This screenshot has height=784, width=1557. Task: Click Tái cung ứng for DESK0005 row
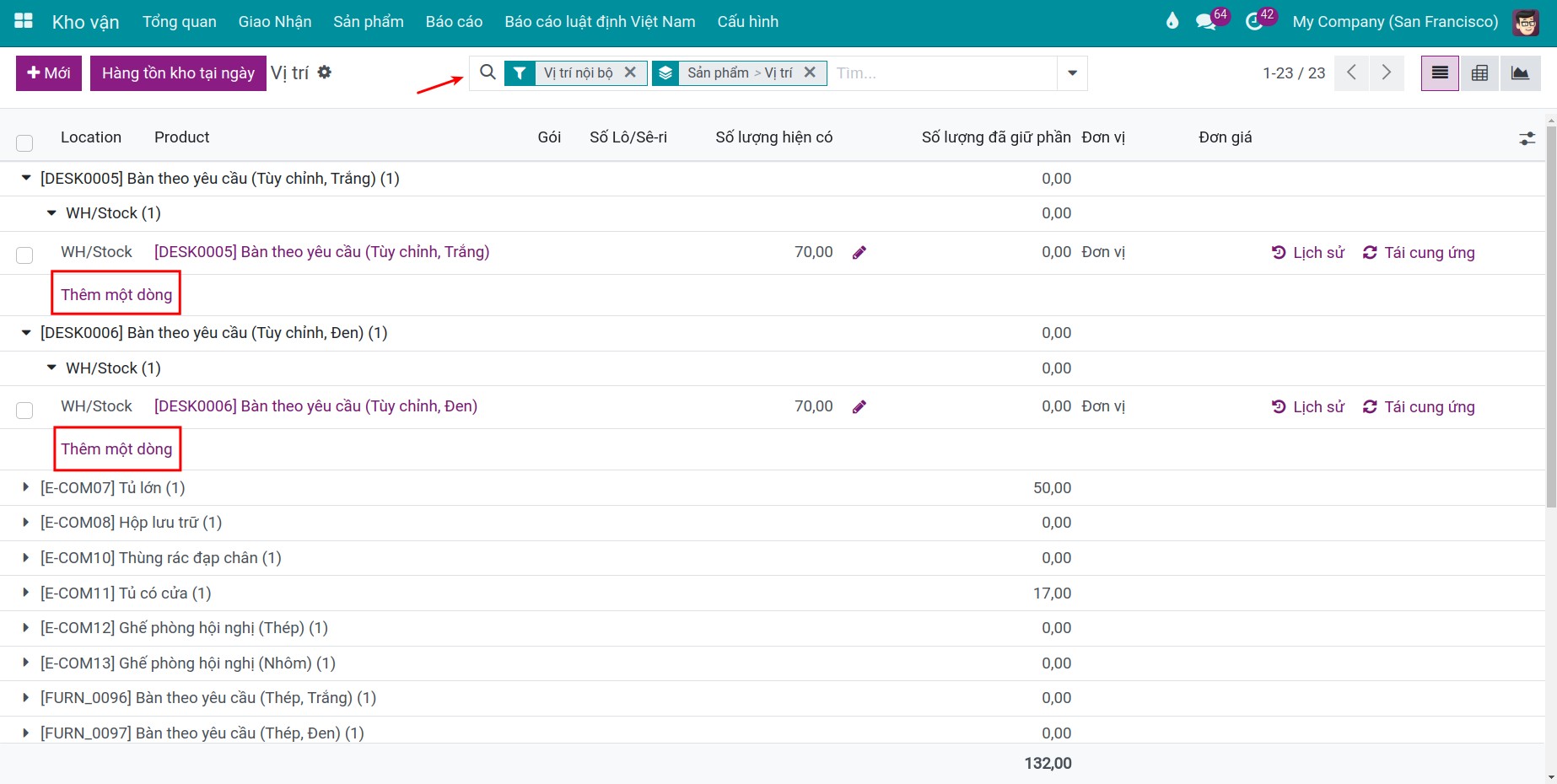click(x=1419, y=252)
